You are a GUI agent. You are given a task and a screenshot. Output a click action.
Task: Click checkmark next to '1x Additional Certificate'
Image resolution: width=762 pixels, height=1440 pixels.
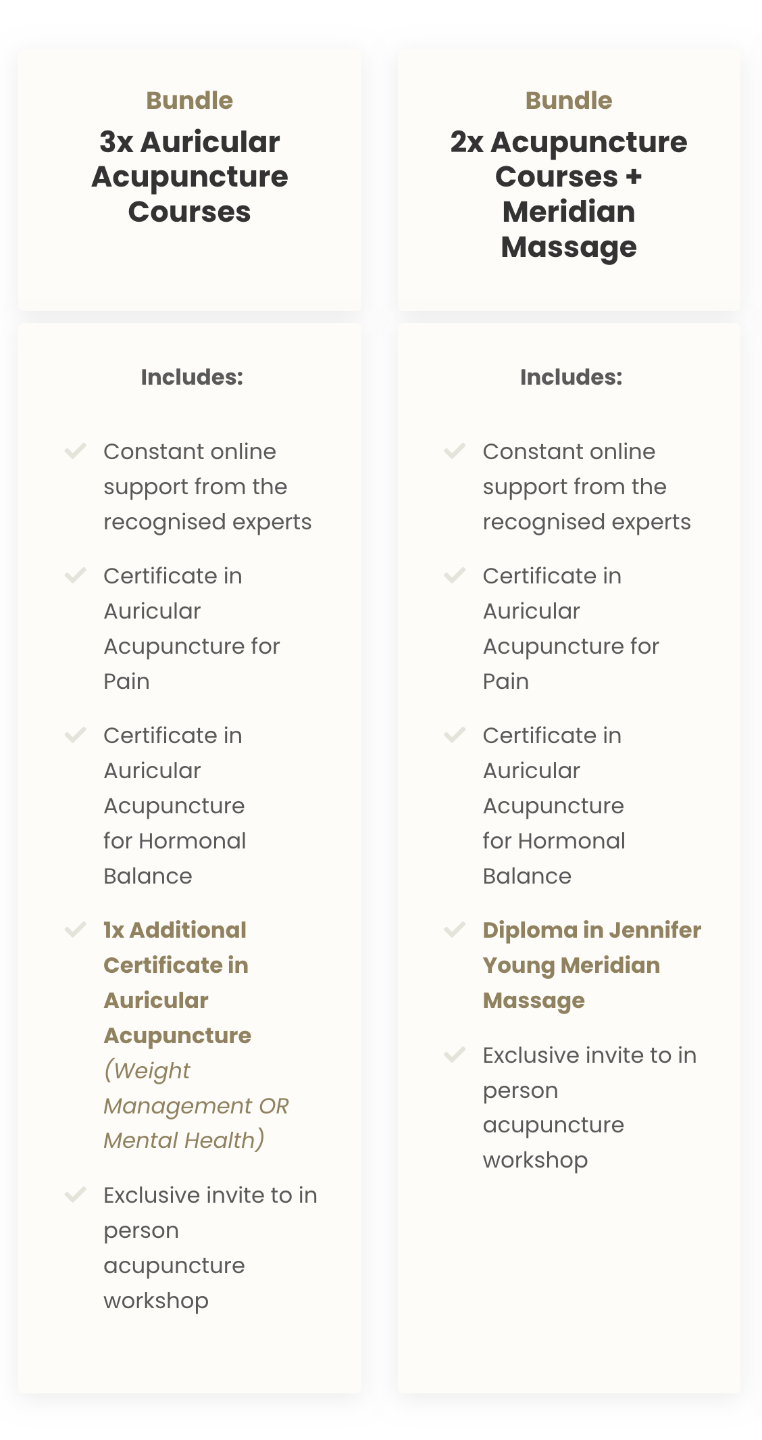point(75,930)
